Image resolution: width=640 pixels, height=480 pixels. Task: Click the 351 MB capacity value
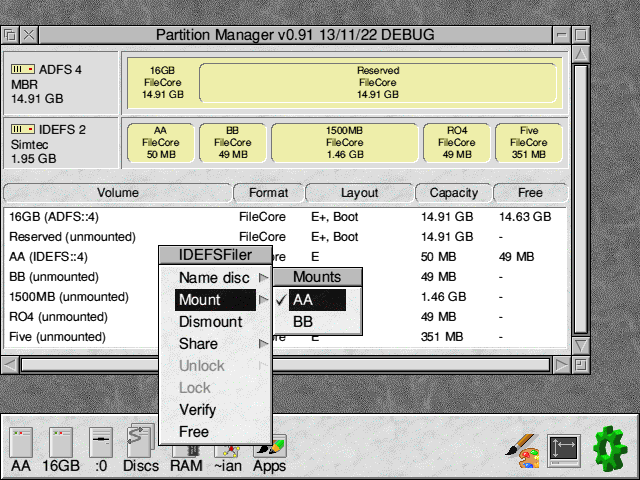[442, 337]
